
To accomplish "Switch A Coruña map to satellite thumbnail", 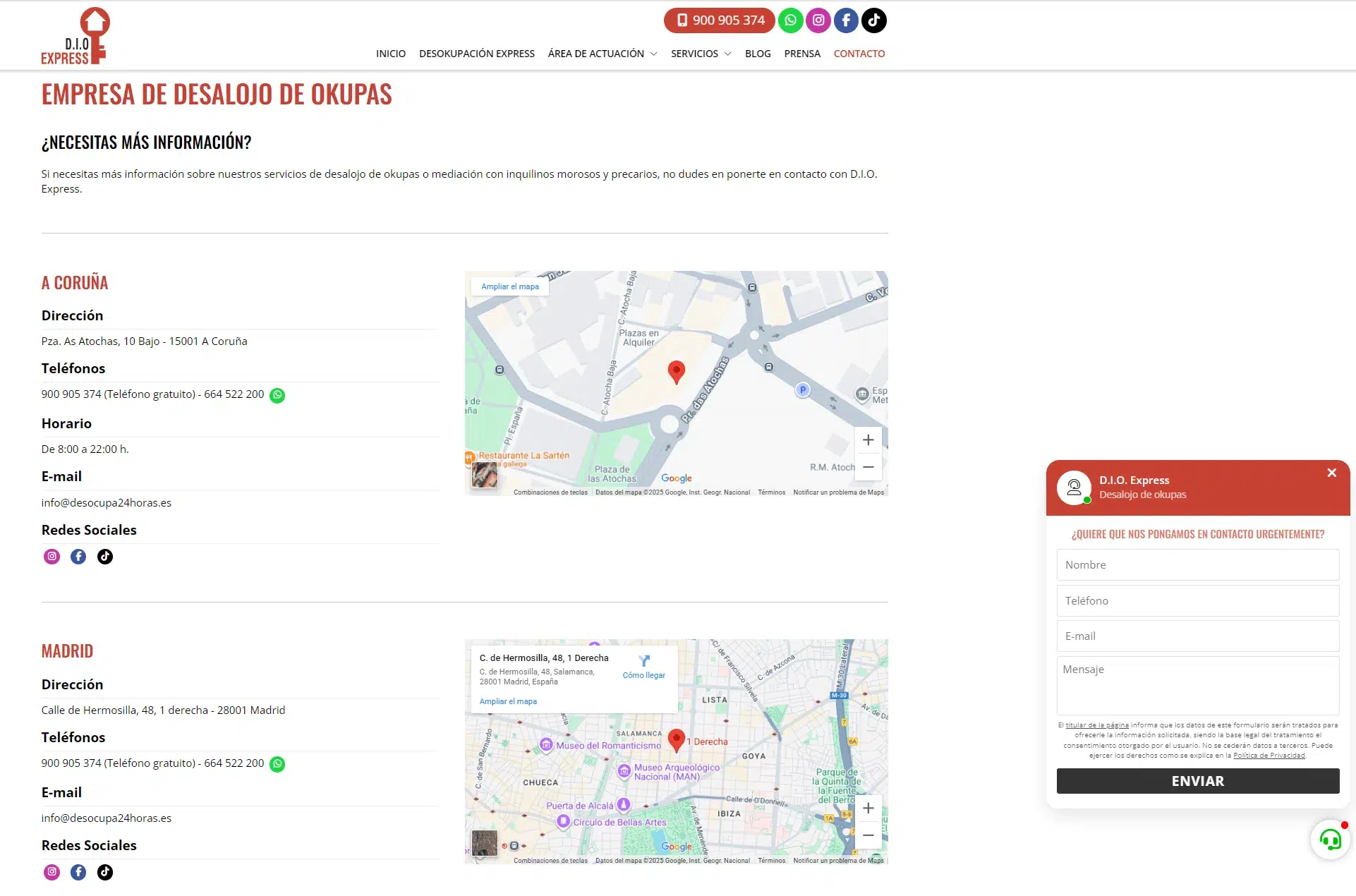I will [485, 475].
